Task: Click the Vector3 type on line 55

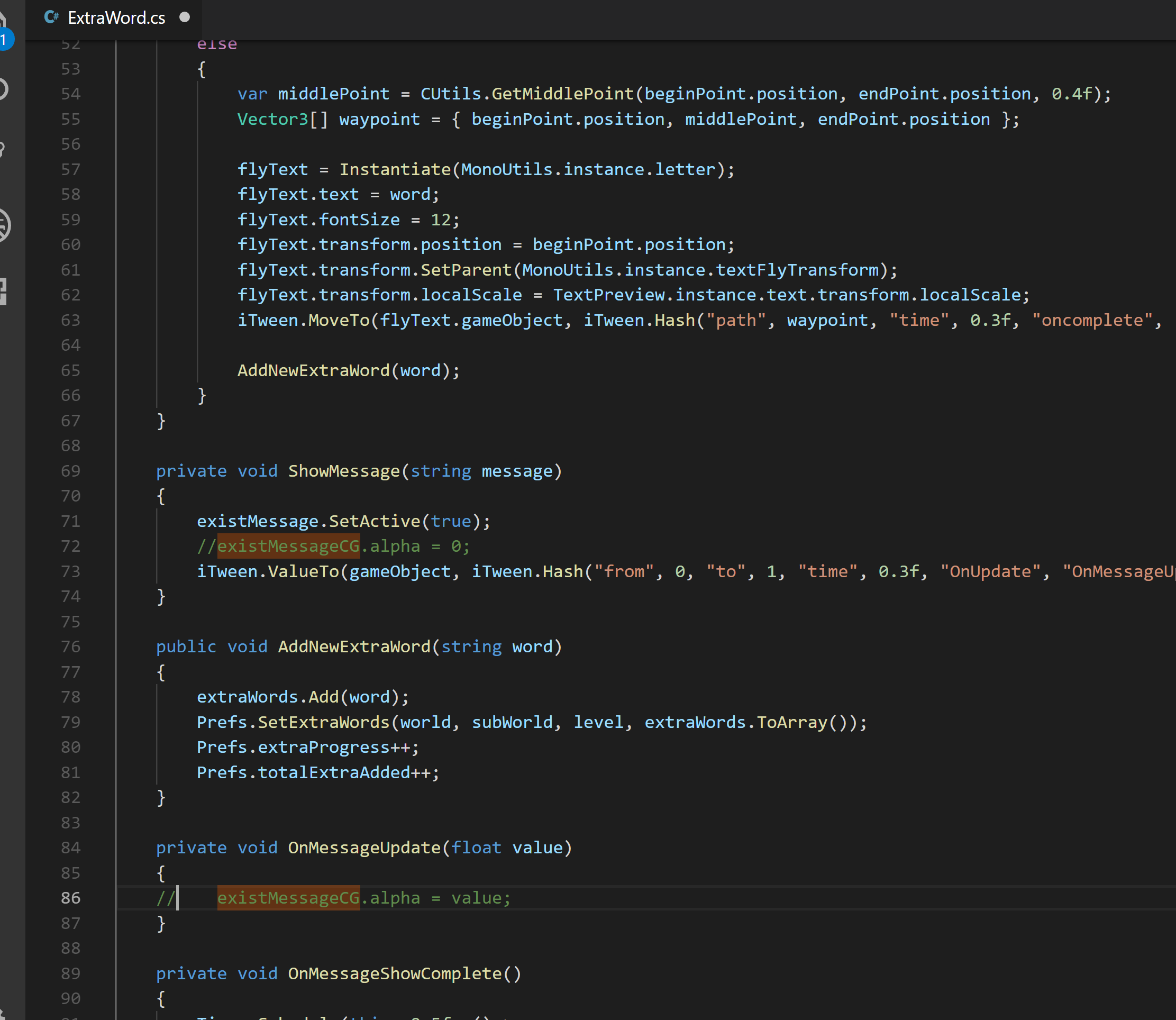Action: click(272, 119)
